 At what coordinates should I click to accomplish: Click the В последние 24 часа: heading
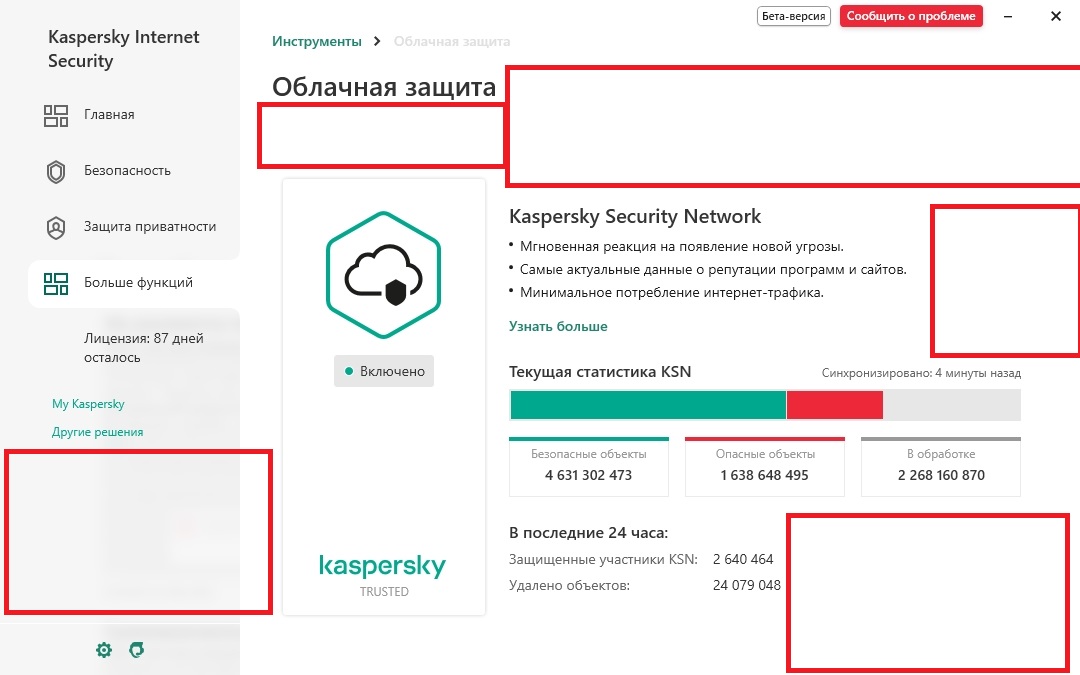[588, 532]
